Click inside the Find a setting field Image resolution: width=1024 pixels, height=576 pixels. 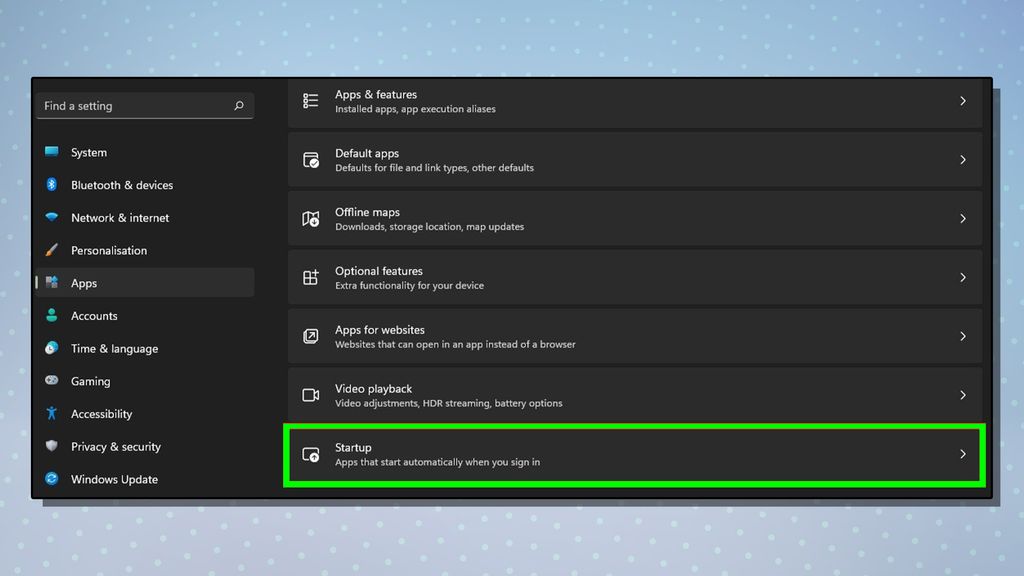coord(130,105)
